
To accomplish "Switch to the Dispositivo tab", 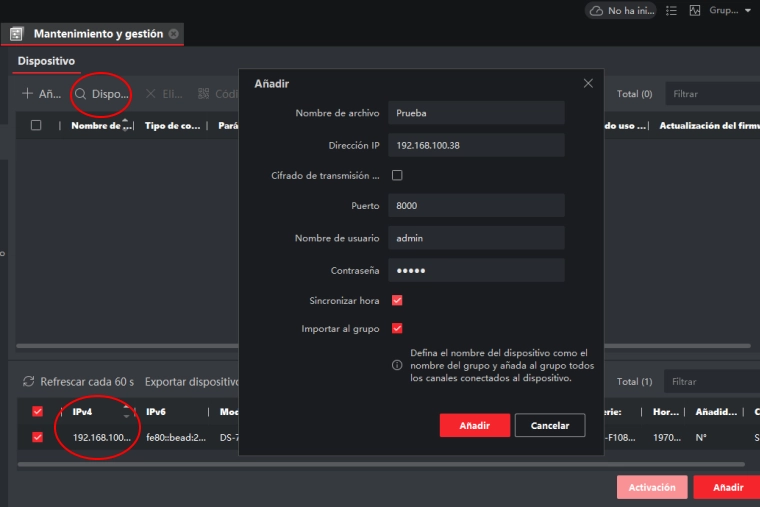I will (x=46, y=61).
